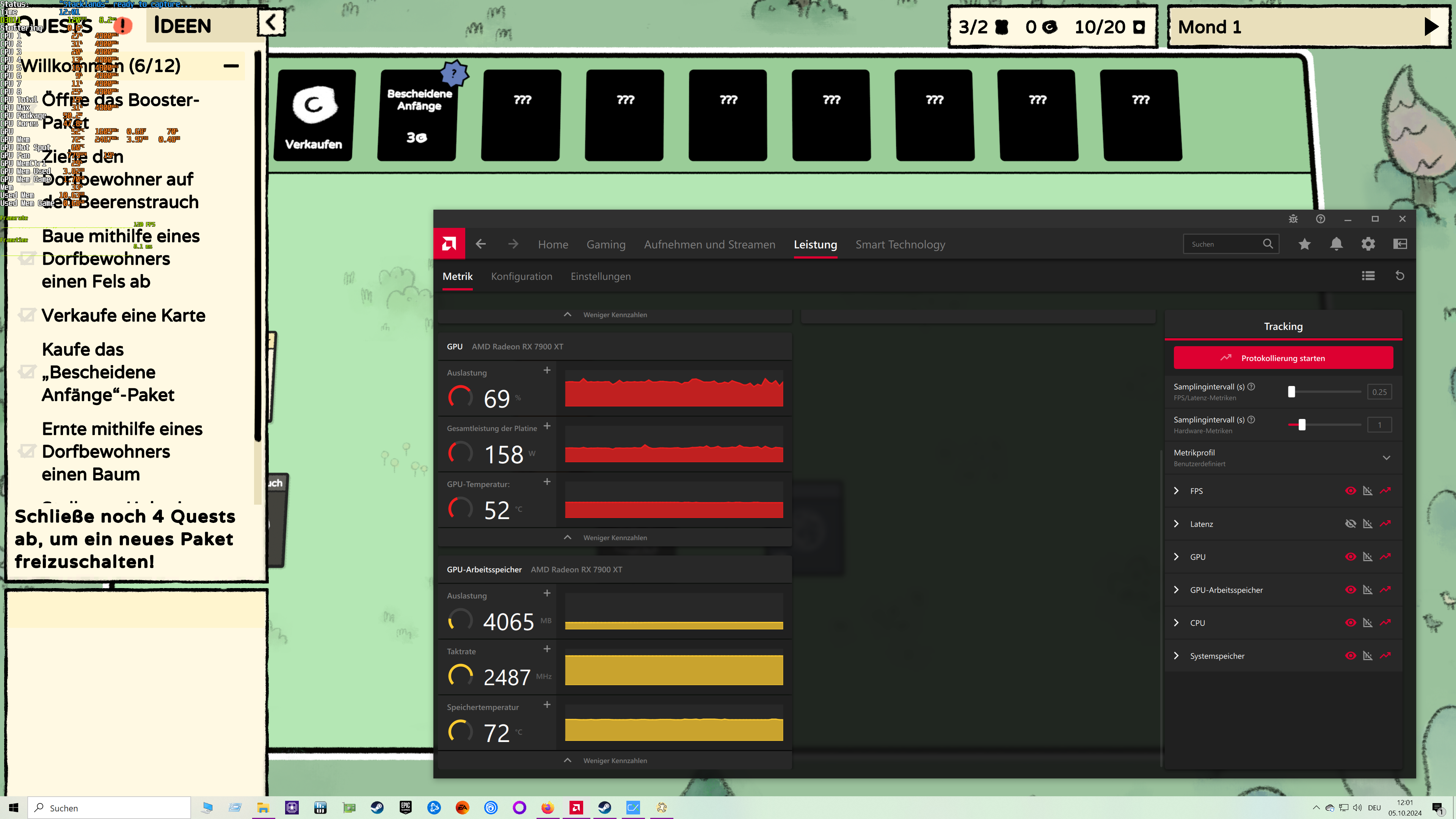Click the AMD logo in the top-left corner
Screen dimensions: 1456x819
click(x=449, y=243)
